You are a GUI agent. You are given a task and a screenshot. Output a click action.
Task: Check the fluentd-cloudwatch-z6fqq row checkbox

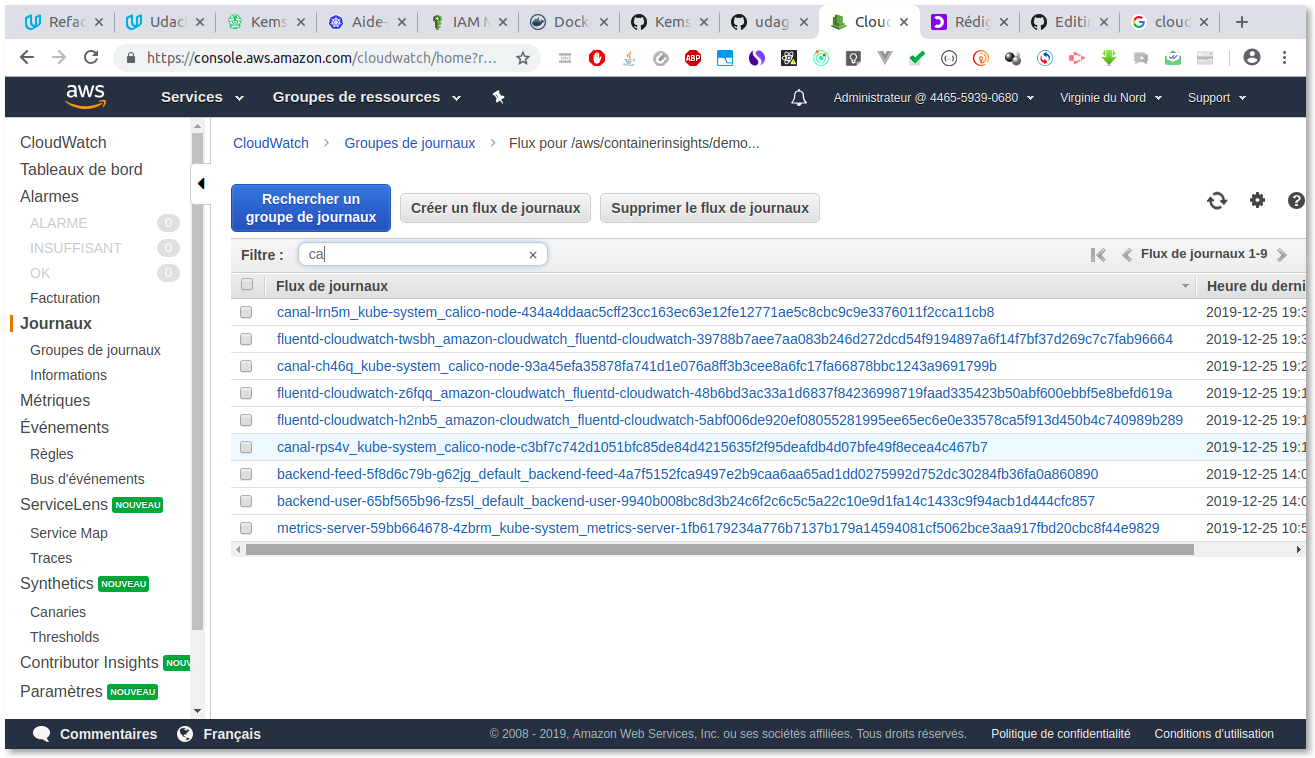(x=246, y=393)
